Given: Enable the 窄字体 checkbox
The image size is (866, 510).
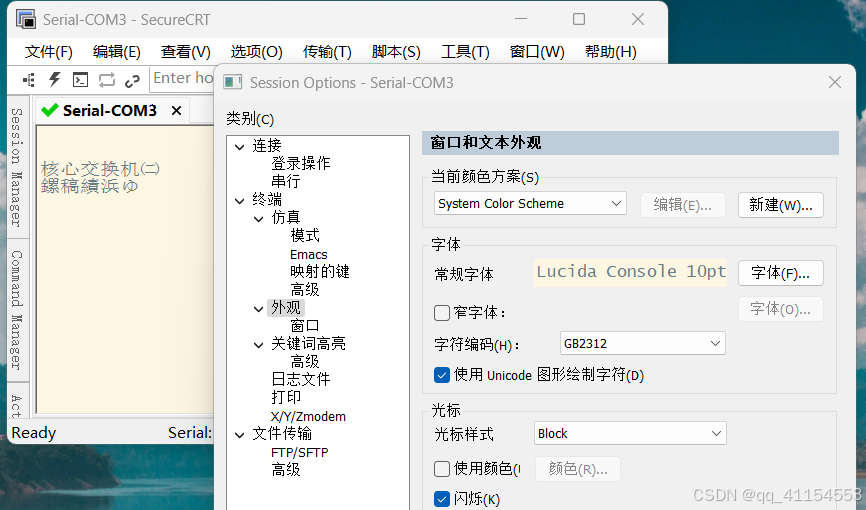Looking at the screenshot, I should [442, 313].
